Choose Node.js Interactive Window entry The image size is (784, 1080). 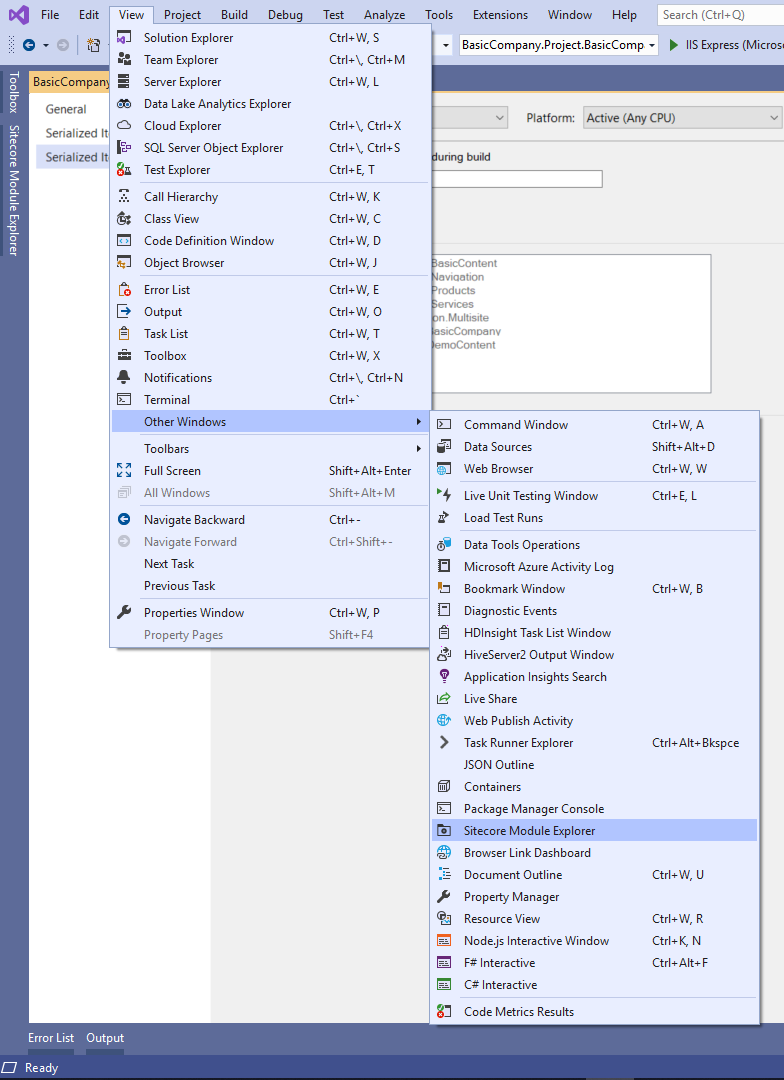point(595,941)
